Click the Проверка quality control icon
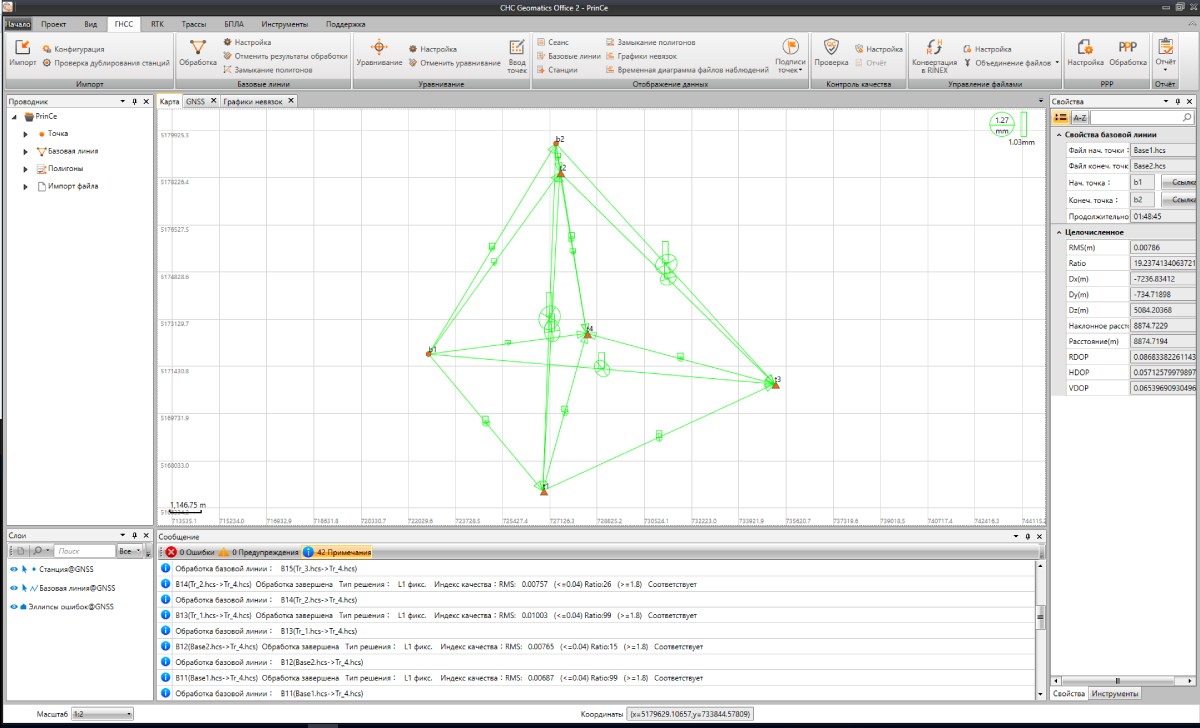The height and width of the screenshot is (728, 1200). (x=830, y=52)
